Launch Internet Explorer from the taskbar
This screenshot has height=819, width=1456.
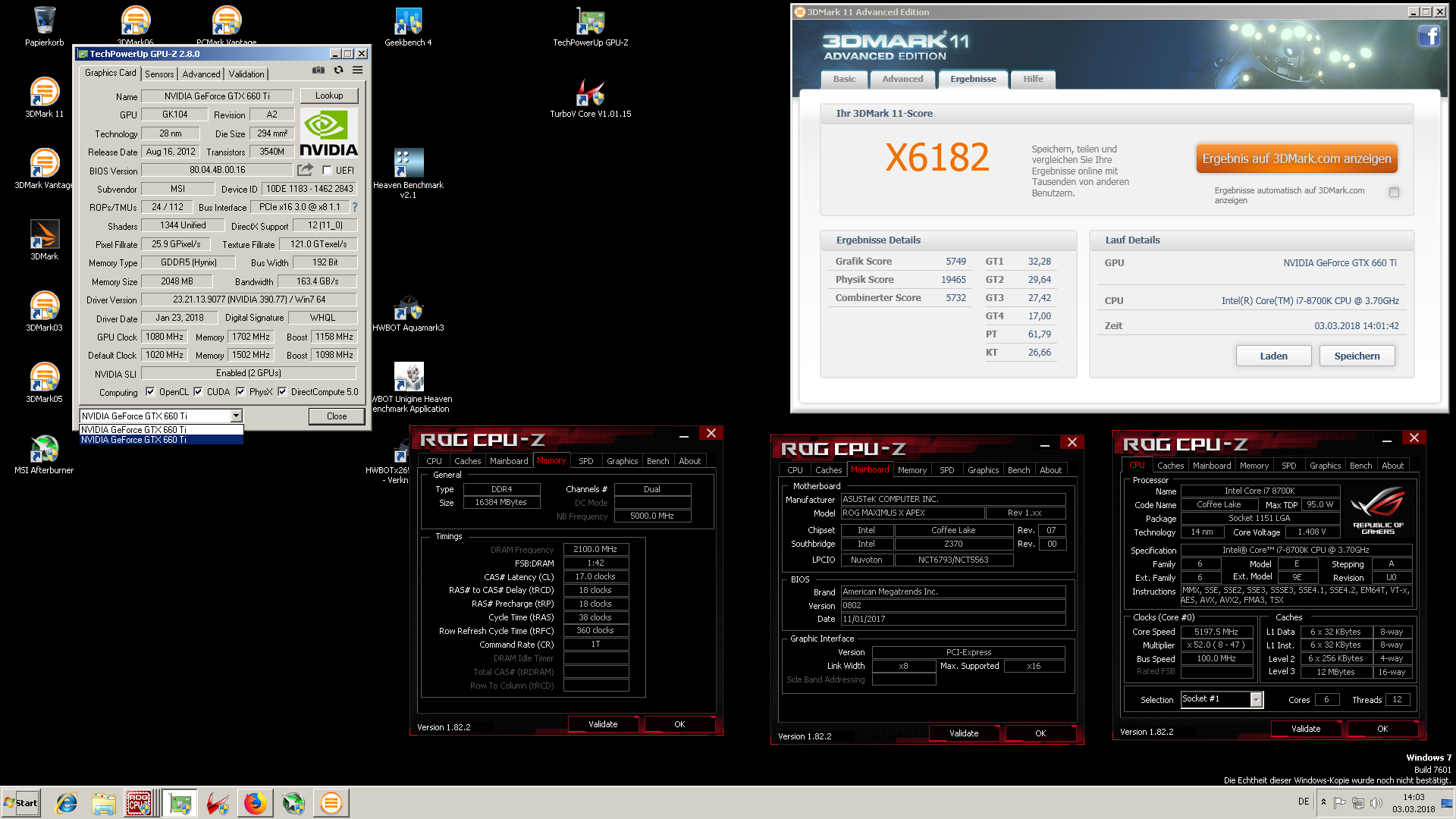click(67, 803)
